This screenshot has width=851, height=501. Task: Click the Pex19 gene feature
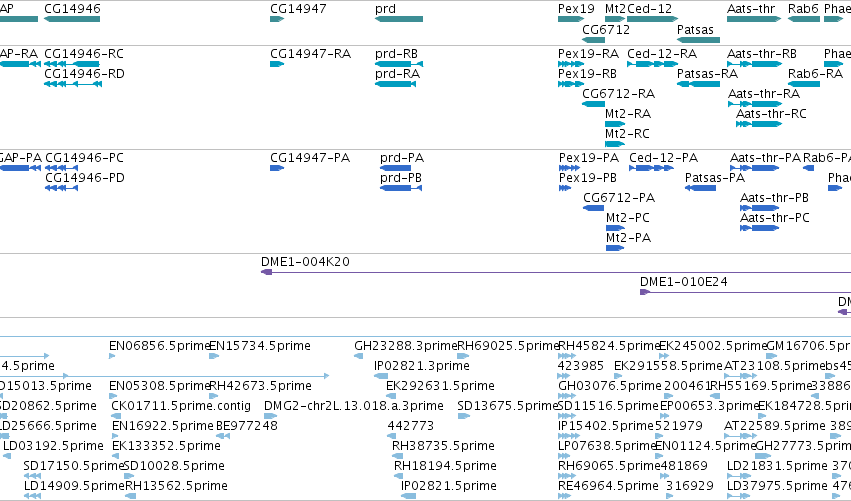pos(571,19)
